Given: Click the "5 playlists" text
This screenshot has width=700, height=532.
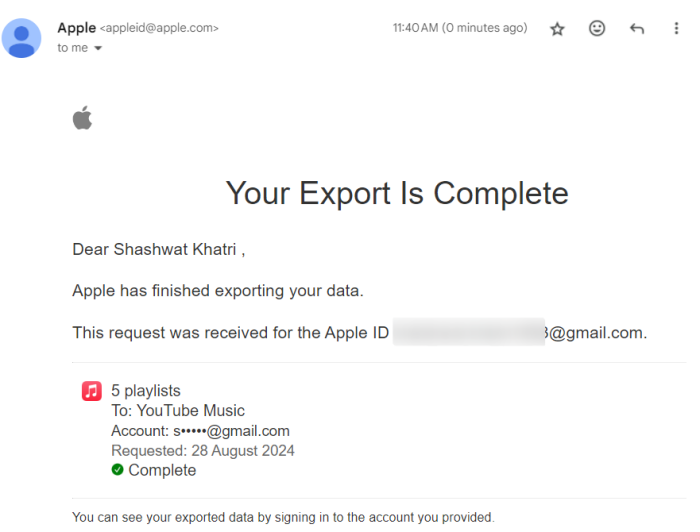Looking at the screenshot, I should [146, 391].
